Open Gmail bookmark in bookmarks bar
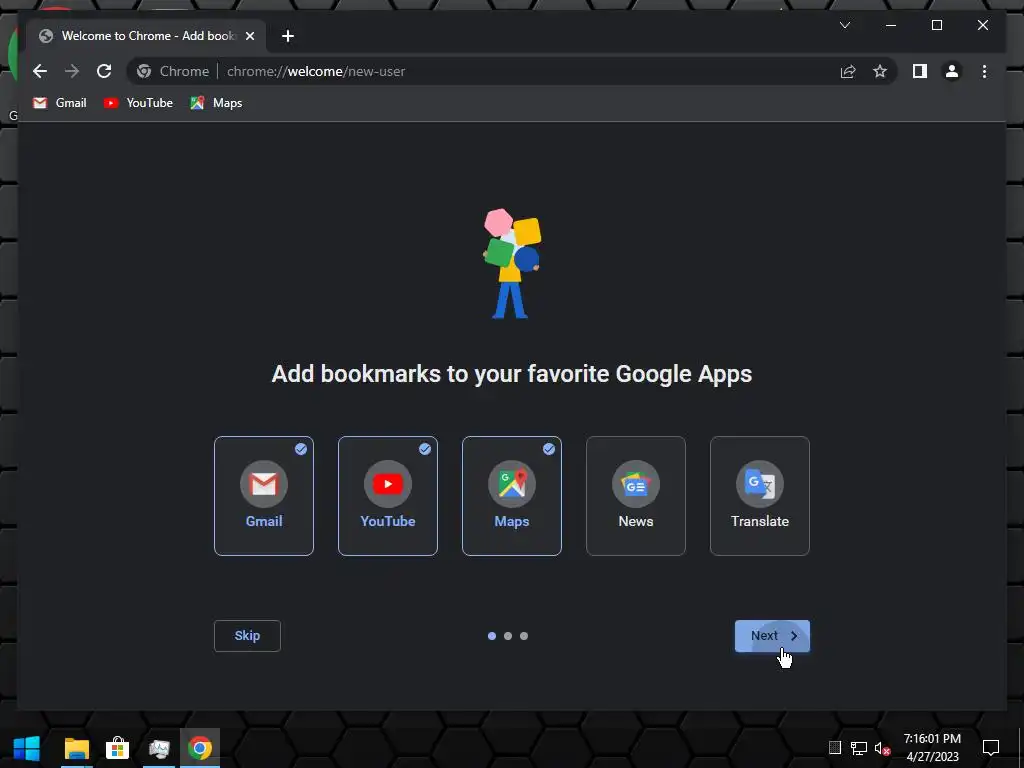The width and height of the screenshot is (1024, 768). point(59,103)
